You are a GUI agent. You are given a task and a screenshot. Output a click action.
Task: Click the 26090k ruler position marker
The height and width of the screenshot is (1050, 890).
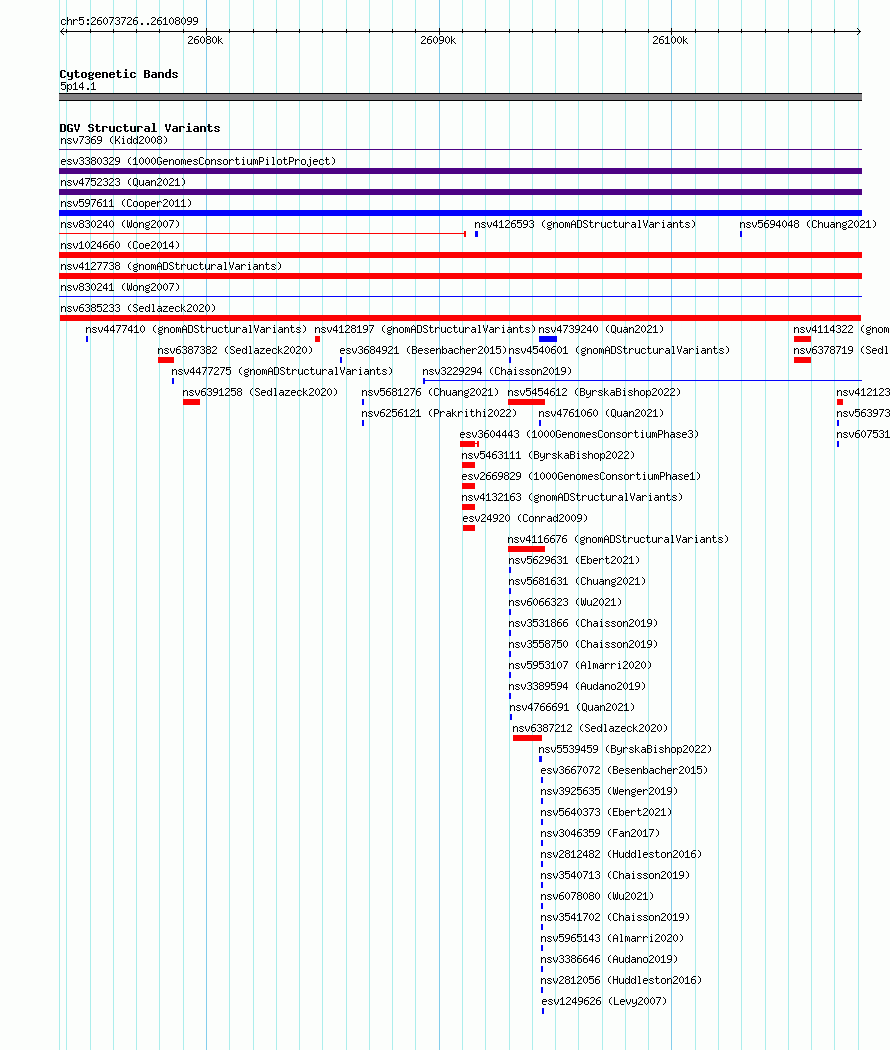tap(438, 40)
